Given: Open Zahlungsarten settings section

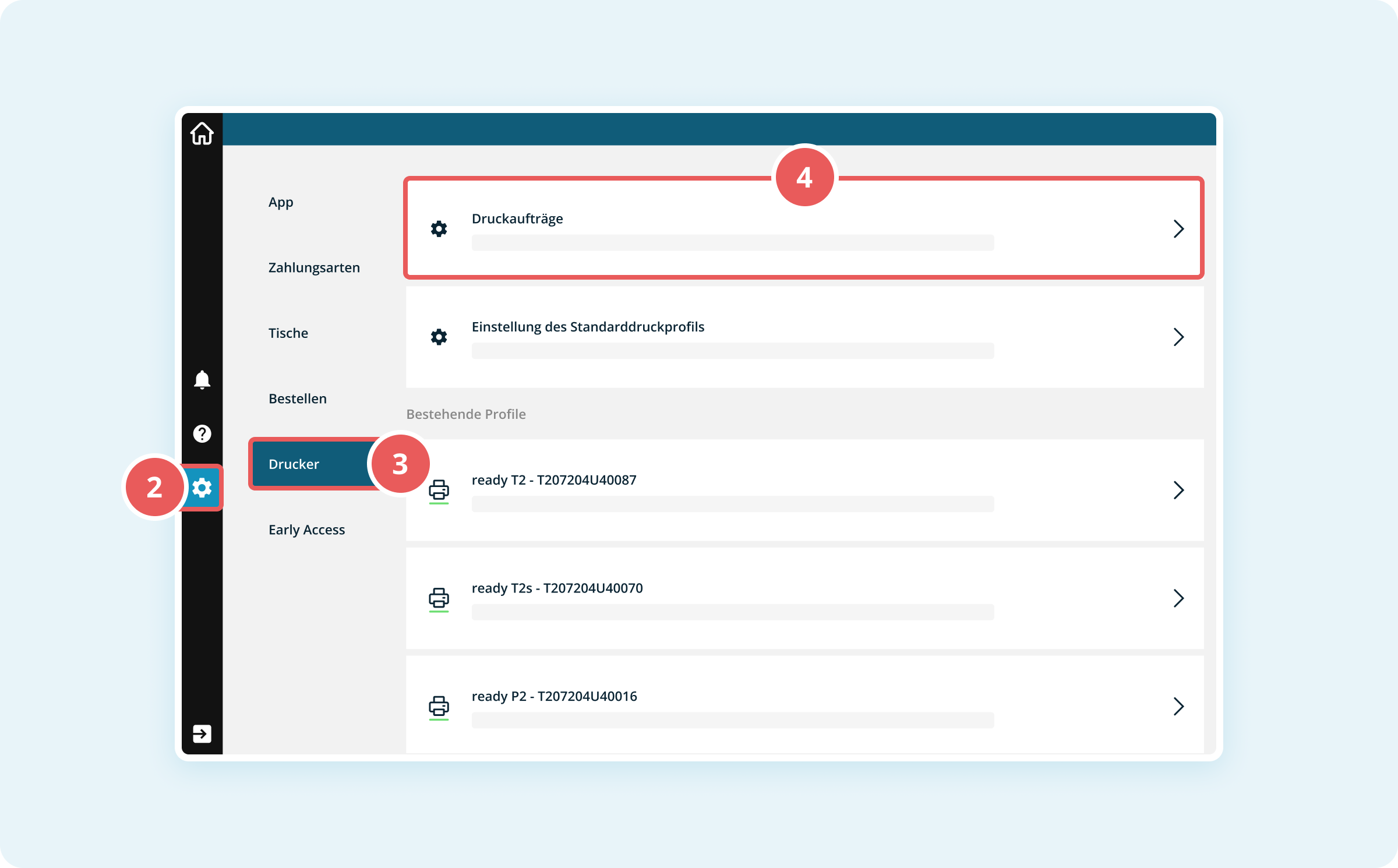Looking at the screenshot, I should pyautogui.click(x=314, y=267).
